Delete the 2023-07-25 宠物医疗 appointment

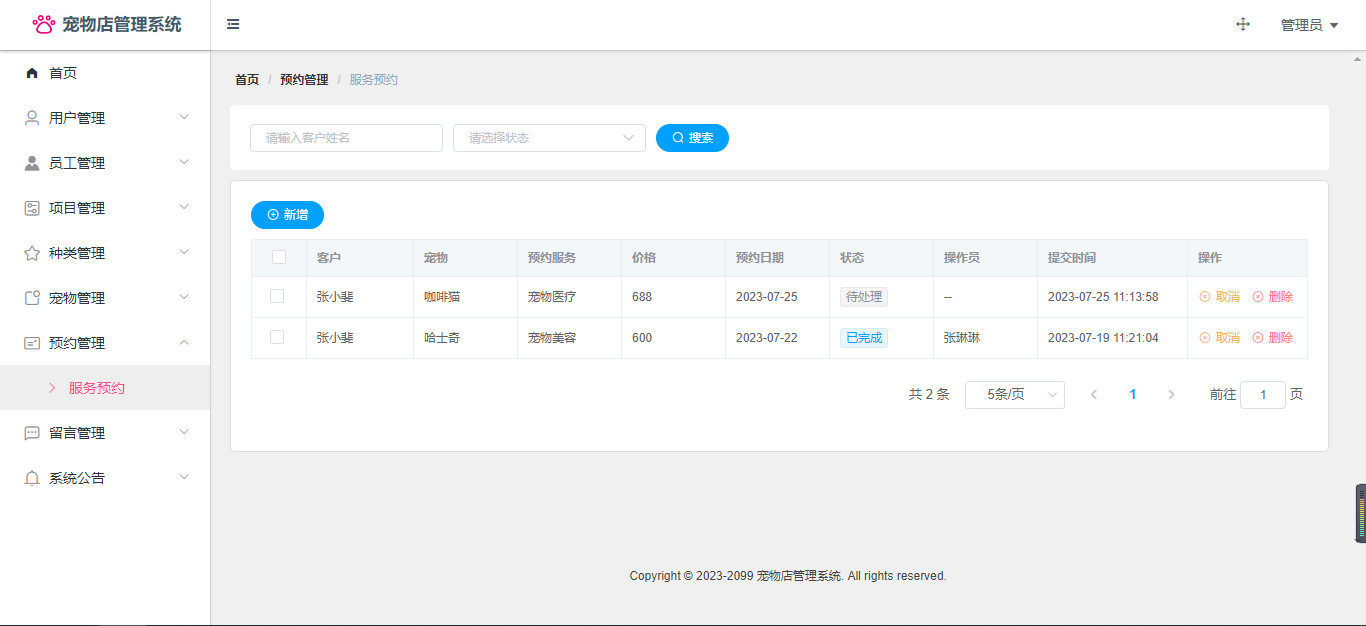point(1272,297)
